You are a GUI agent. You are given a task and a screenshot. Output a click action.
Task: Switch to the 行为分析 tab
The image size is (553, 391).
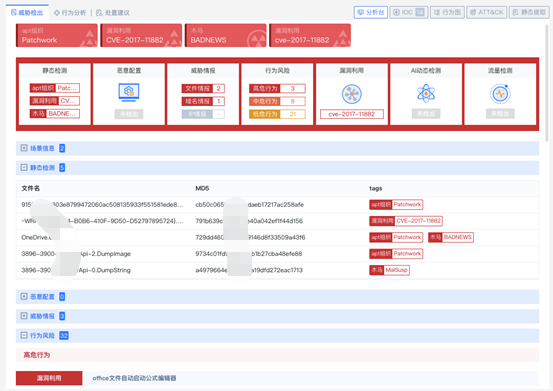(70, 13)
